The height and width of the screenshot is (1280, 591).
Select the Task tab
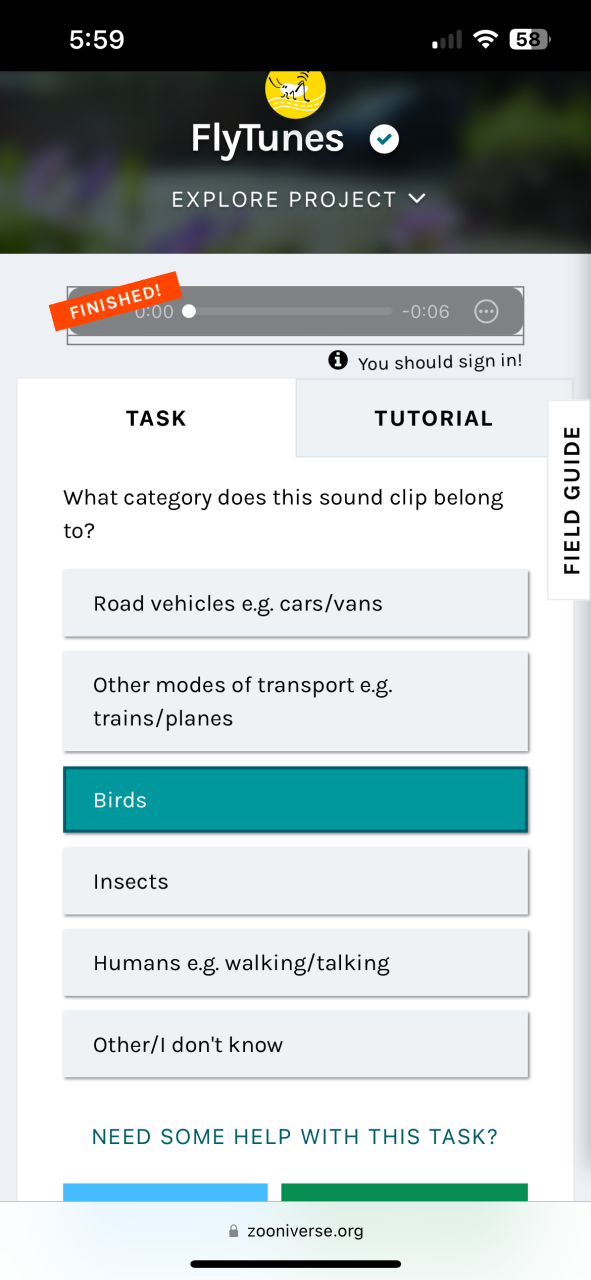tap(156, 418)
